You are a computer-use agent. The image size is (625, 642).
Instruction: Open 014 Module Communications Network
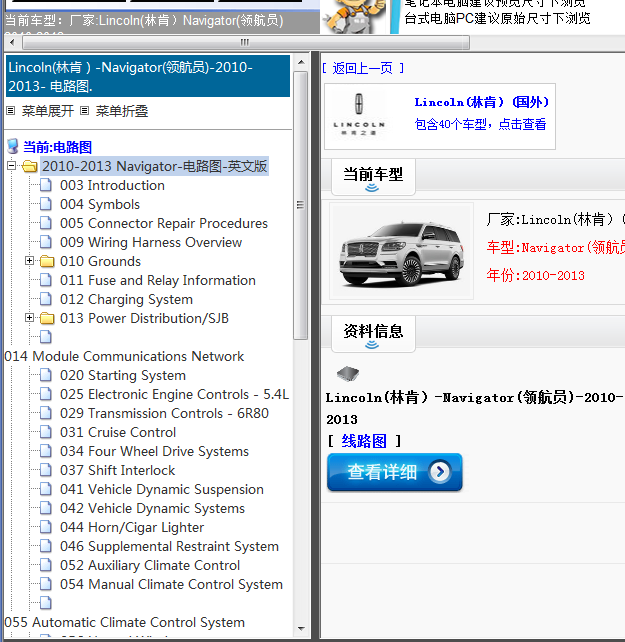[x=124, y=356]
